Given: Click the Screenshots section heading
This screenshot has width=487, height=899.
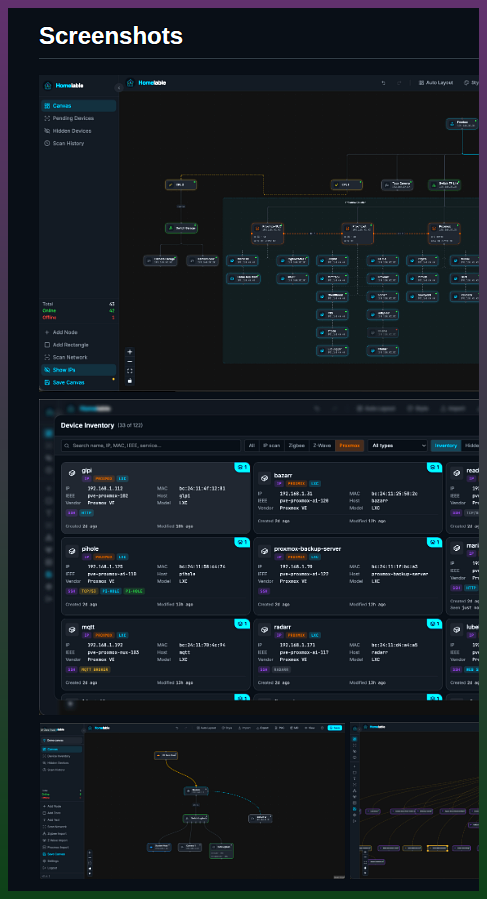Looking at the screenshot, I should [111, 36].
